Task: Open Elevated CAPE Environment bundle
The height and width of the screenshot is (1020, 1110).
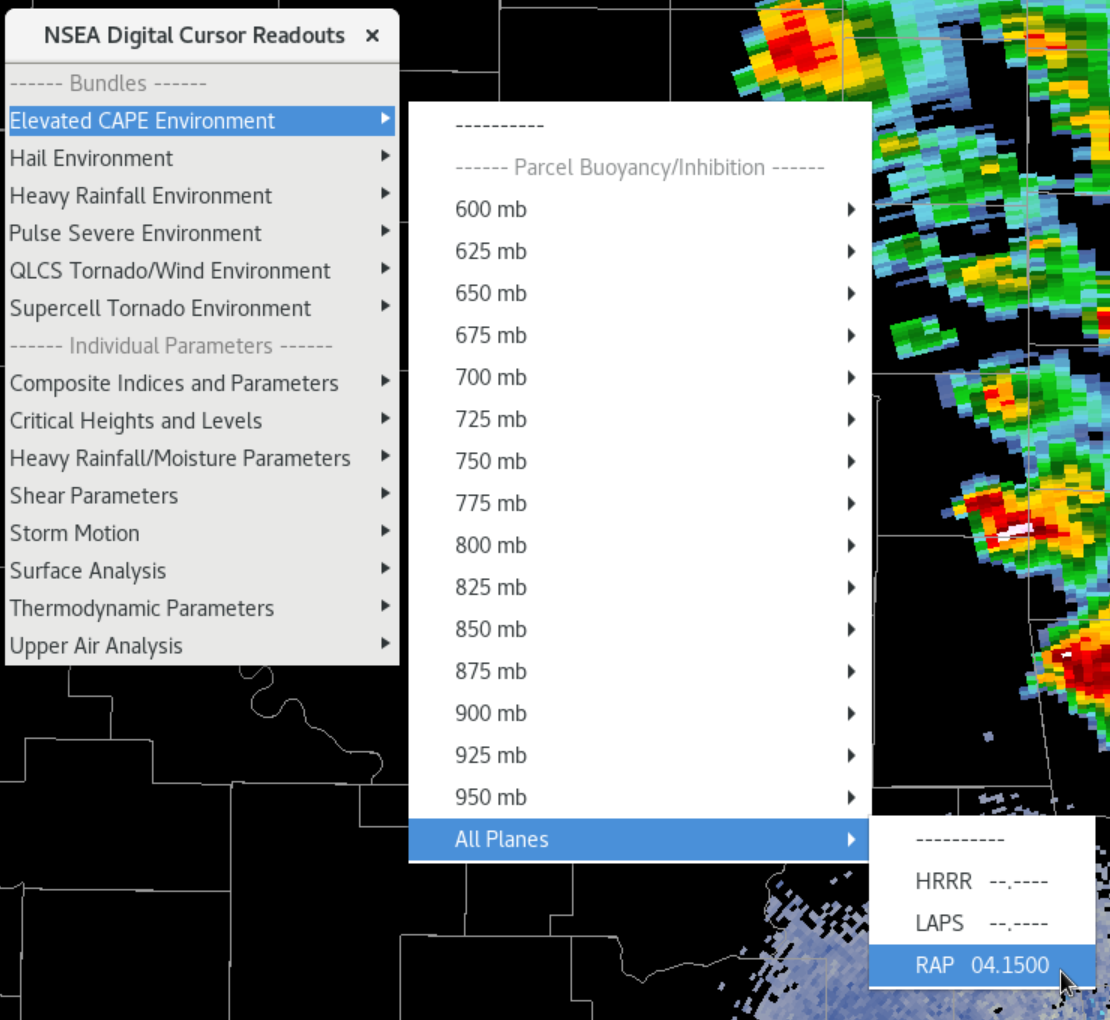Action: [x=202, y=120]
